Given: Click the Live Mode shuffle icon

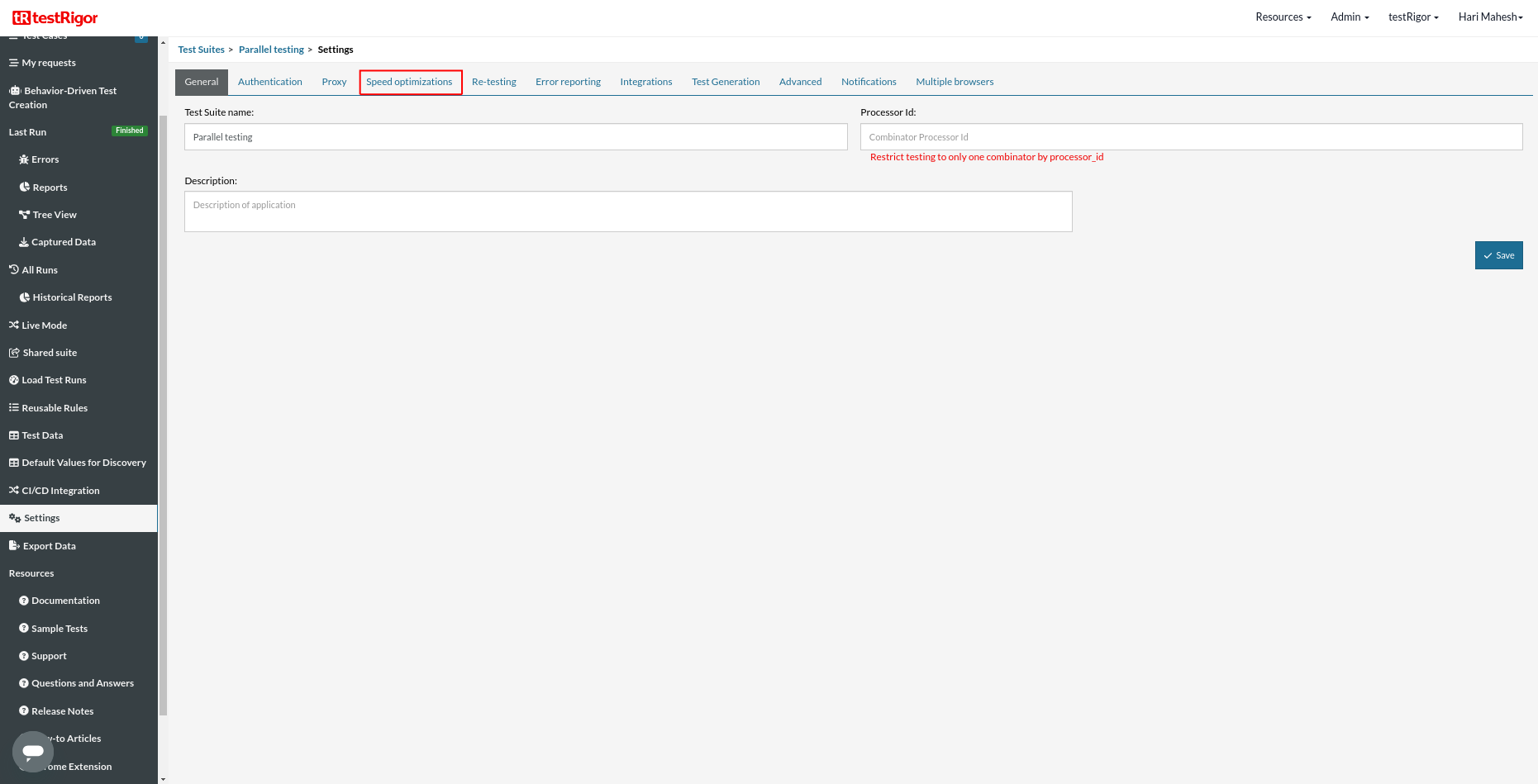Looking at the screenshot, I should click(14, 325).
